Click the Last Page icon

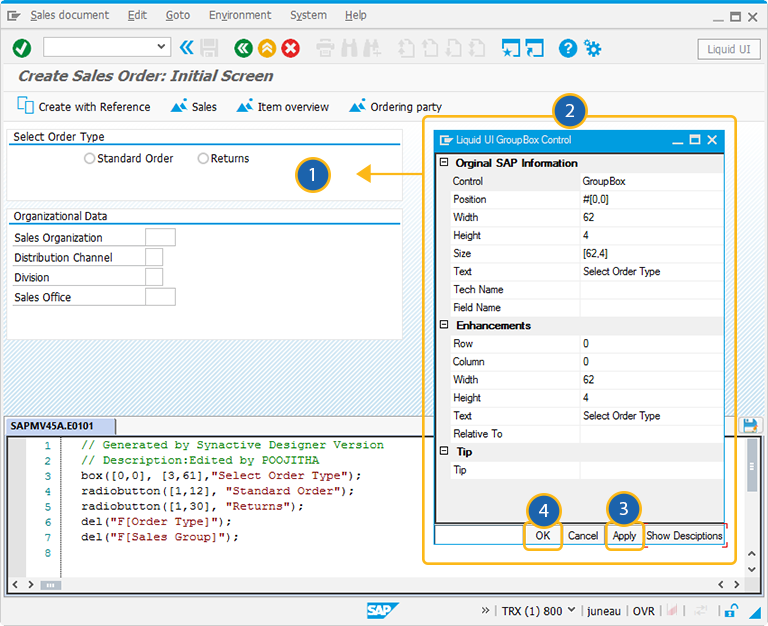click(x=477, y=48)
